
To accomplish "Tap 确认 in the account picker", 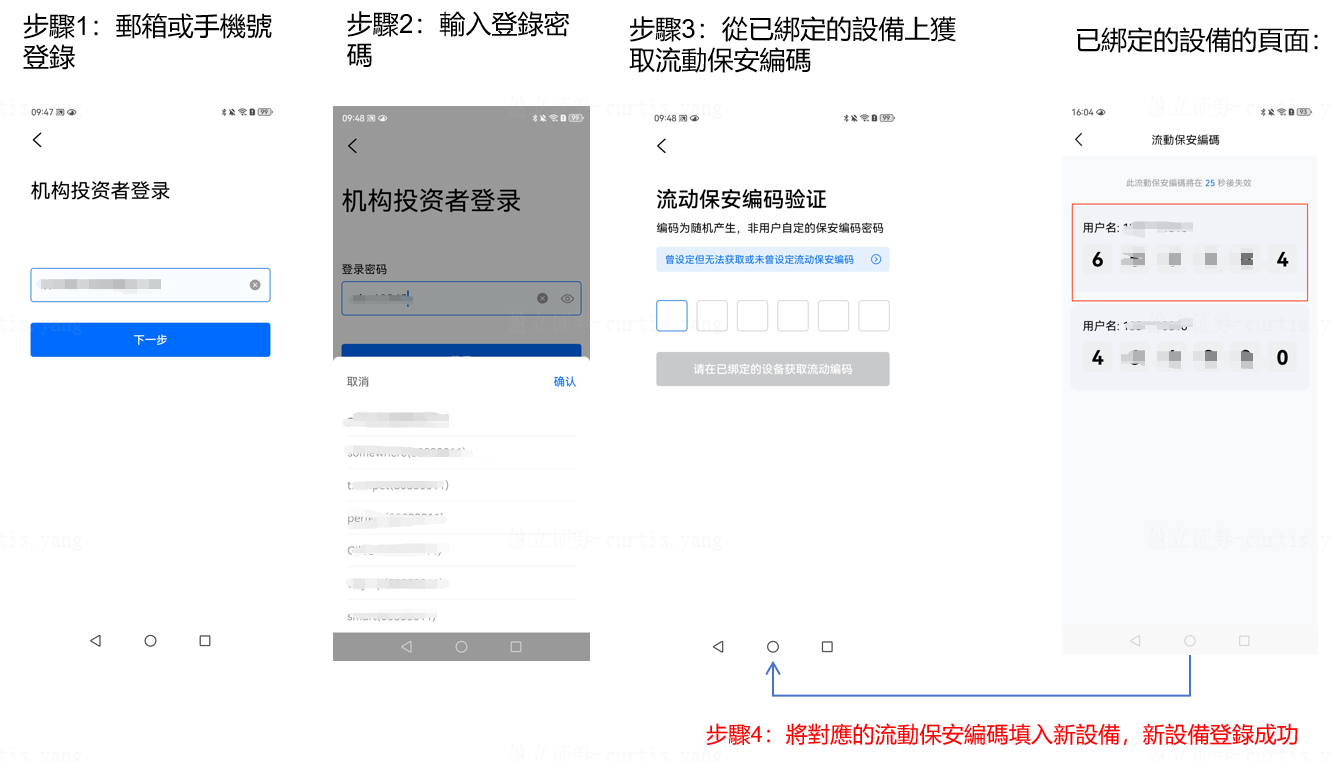I will (565, 382).
